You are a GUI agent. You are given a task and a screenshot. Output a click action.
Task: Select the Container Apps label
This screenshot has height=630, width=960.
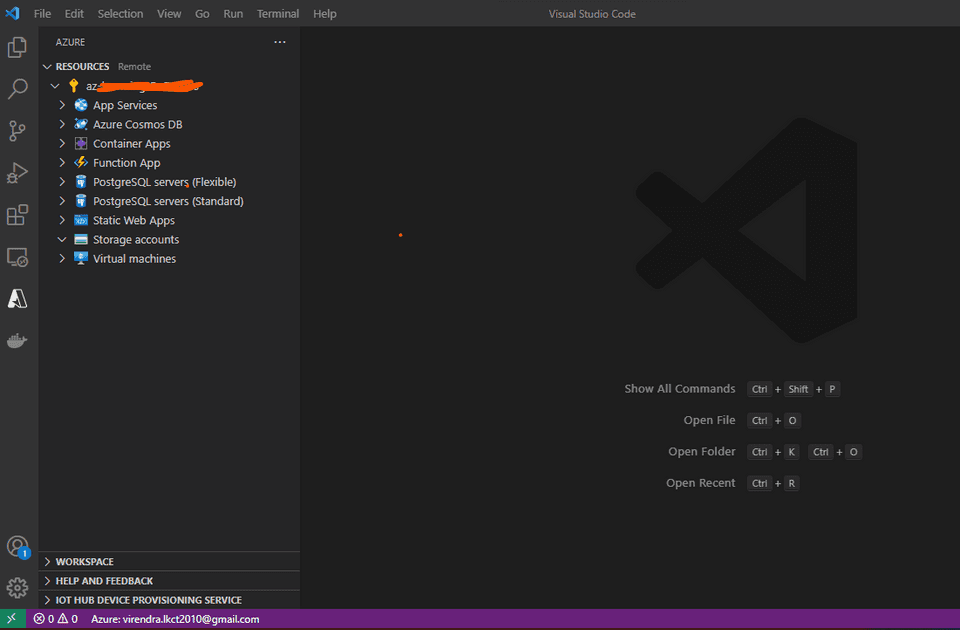click(132, 143)
